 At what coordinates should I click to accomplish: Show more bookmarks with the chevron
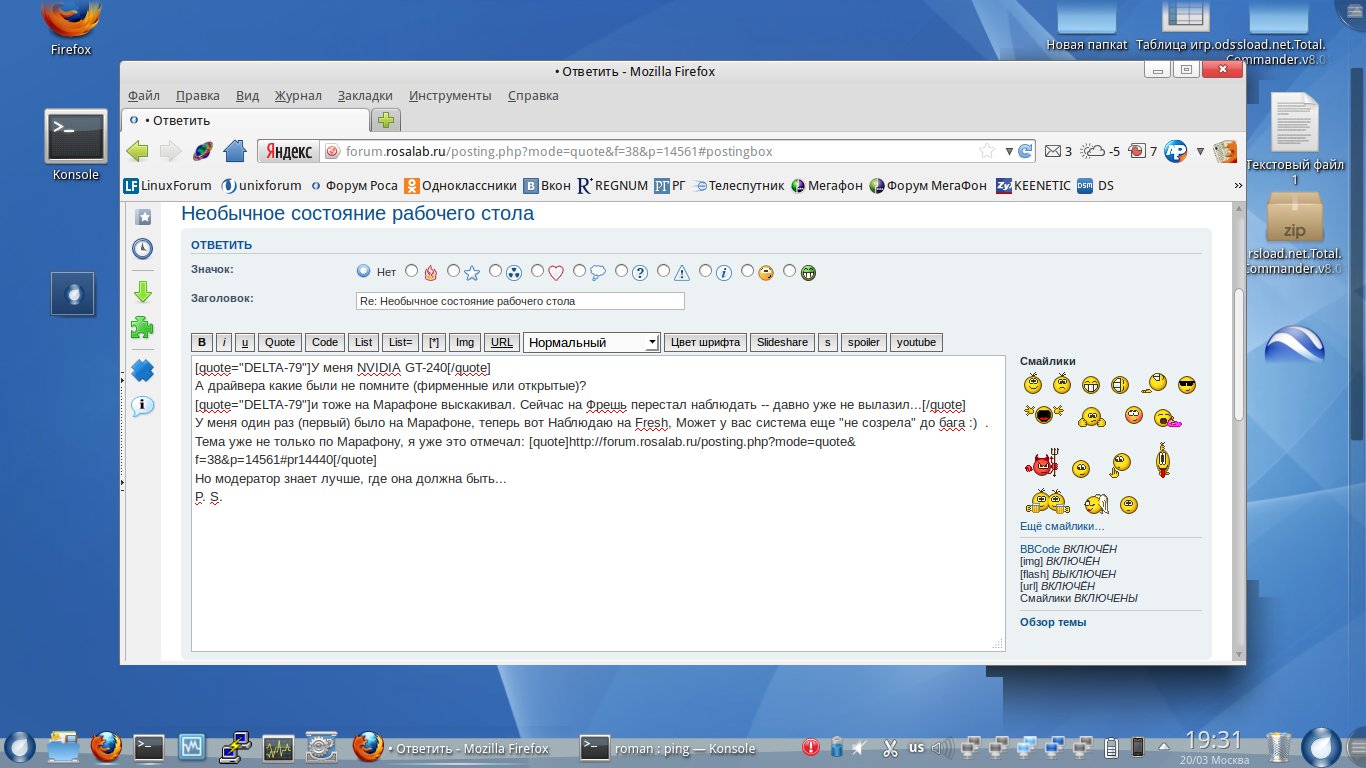[1238, 185]
